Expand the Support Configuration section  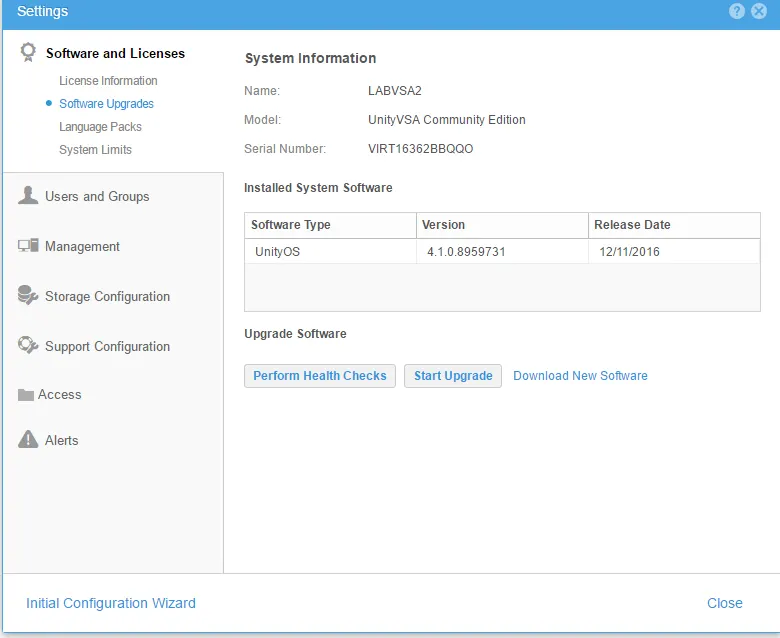pyautogui.click(x=107, y=346)
